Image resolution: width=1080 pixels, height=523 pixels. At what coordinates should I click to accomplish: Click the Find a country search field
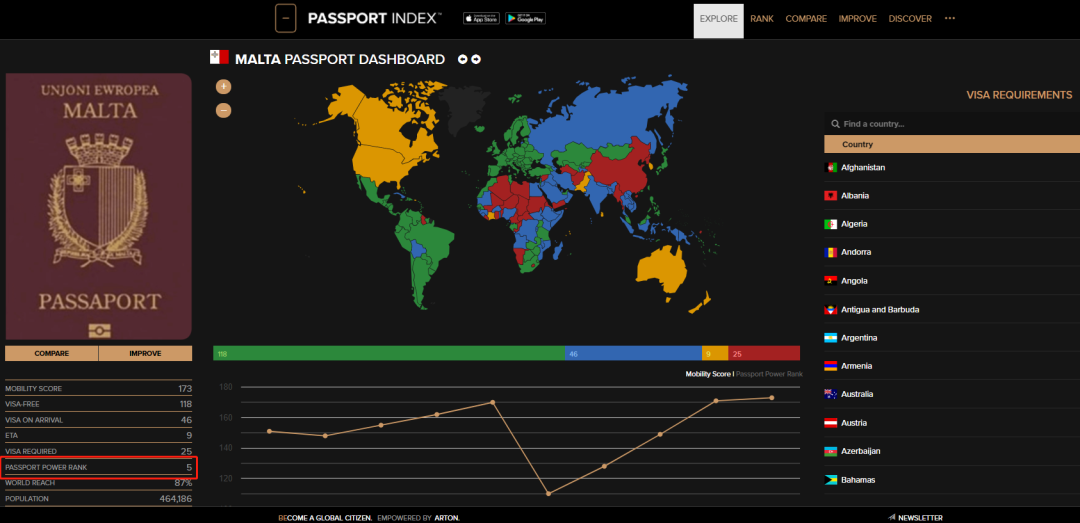952,124
